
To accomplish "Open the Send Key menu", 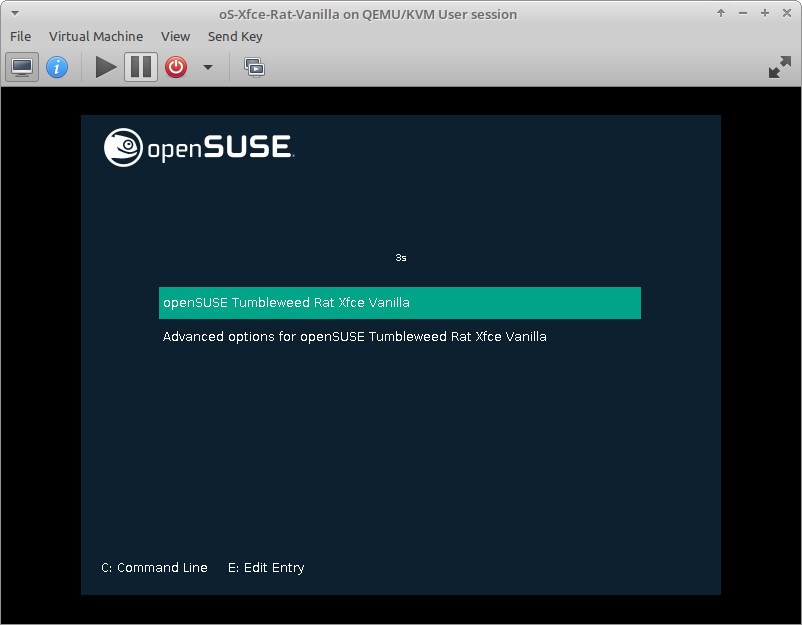I will click(235, 36).
